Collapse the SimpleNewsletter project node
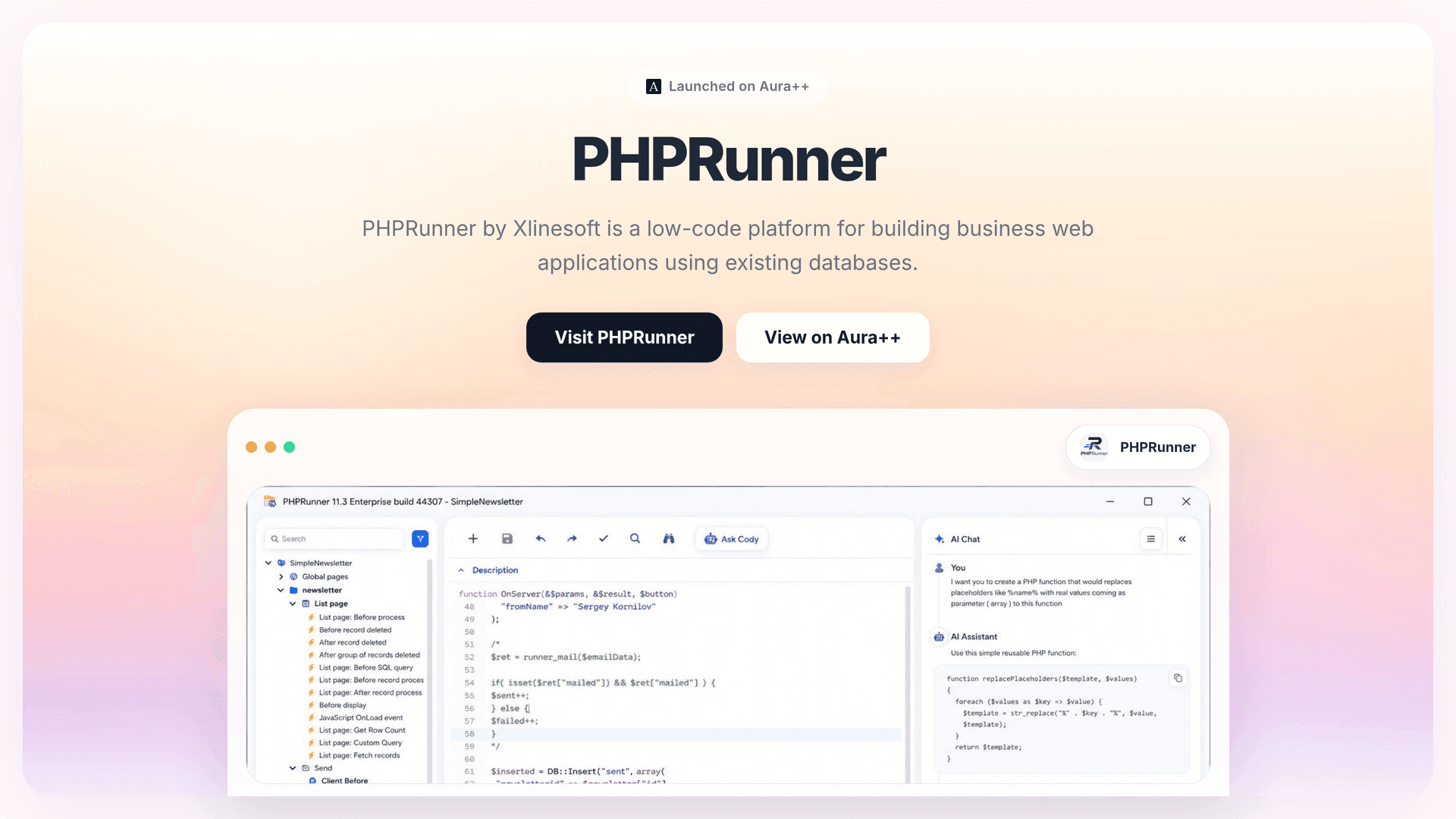The width and height of the screenshot is (1456, 819). (x=268, y=563)
